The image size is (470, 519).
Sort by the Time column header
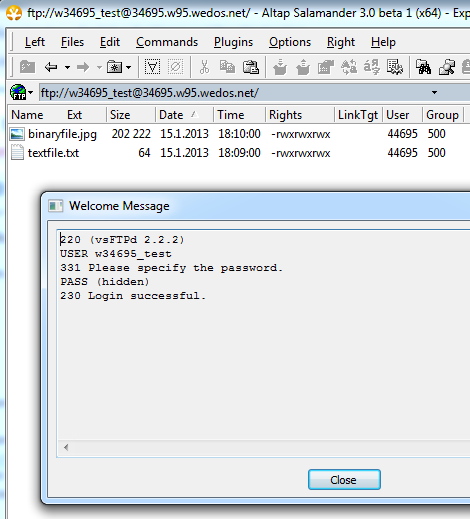click(x=239, y=115)
